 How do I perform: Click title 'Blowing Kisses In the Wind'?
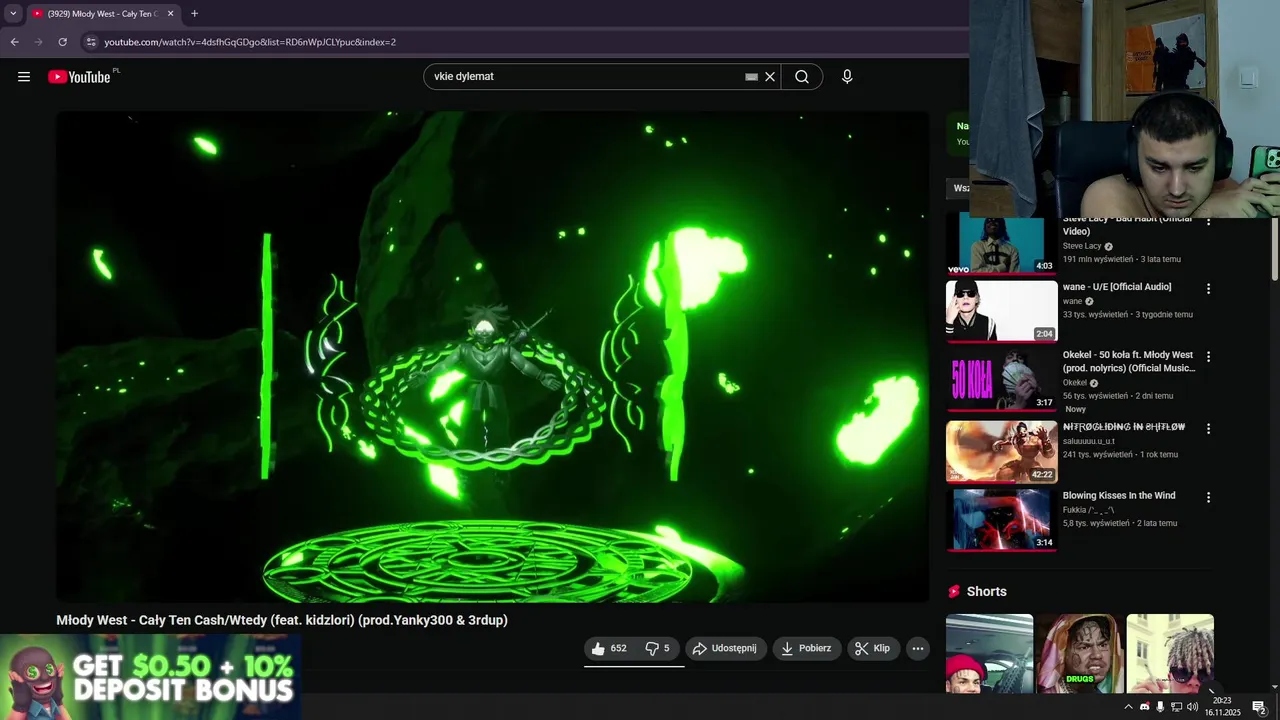[x=1119, y=495]
